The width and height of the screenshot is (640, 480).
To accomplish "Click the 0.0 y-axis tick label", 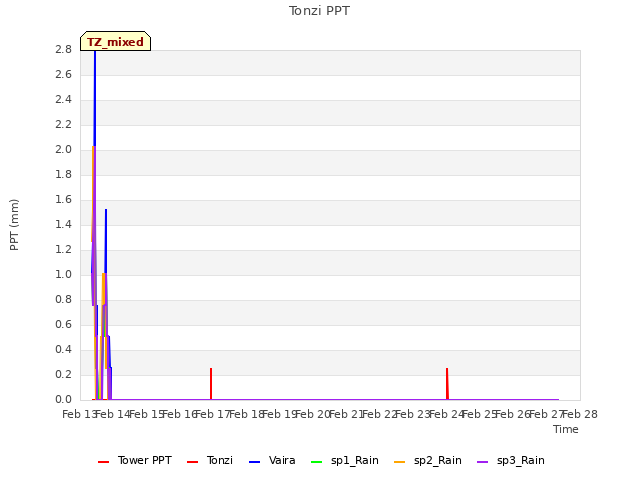I will pos(63,399).
